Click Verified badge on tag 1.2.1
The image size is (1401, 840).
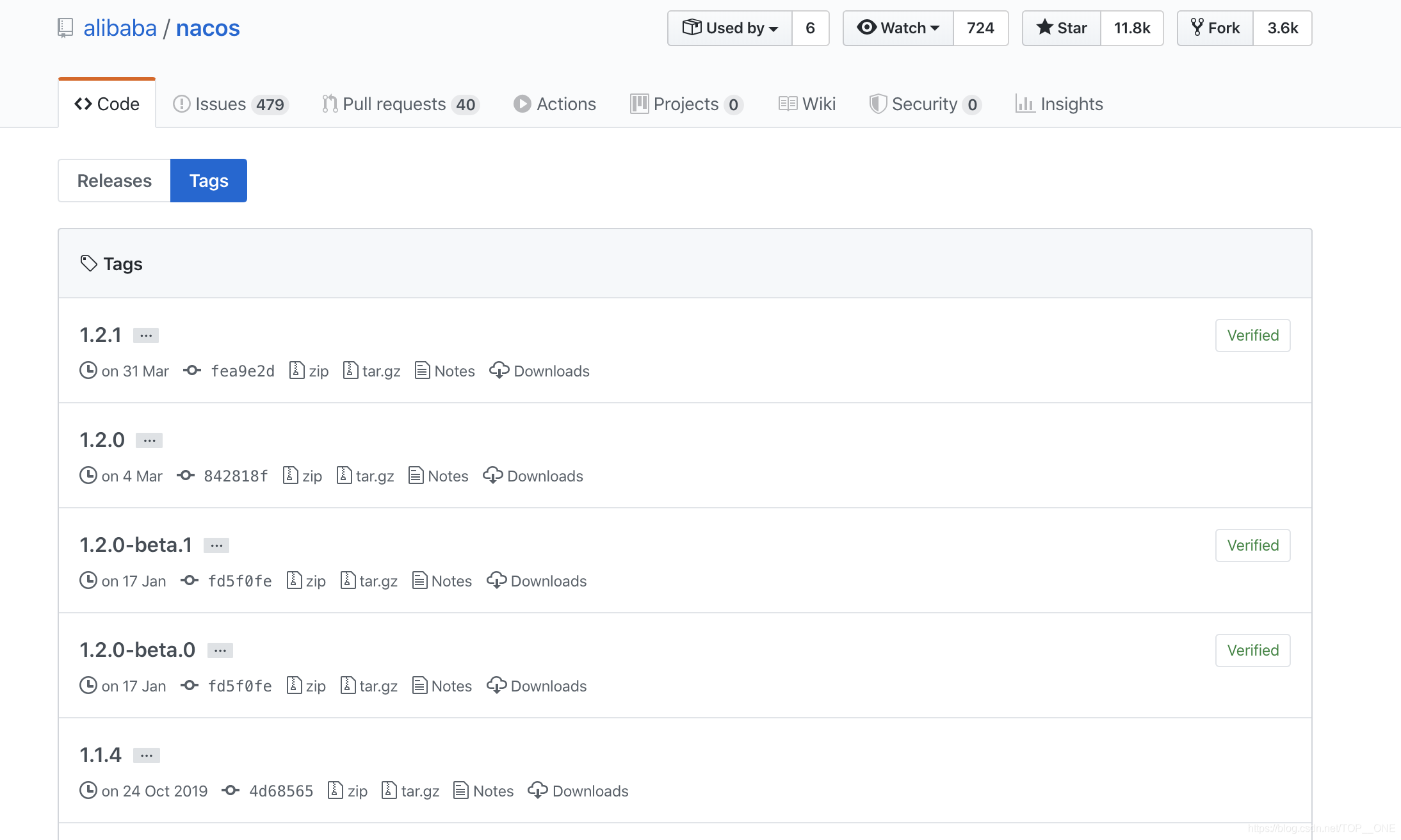pos(1252,335)
